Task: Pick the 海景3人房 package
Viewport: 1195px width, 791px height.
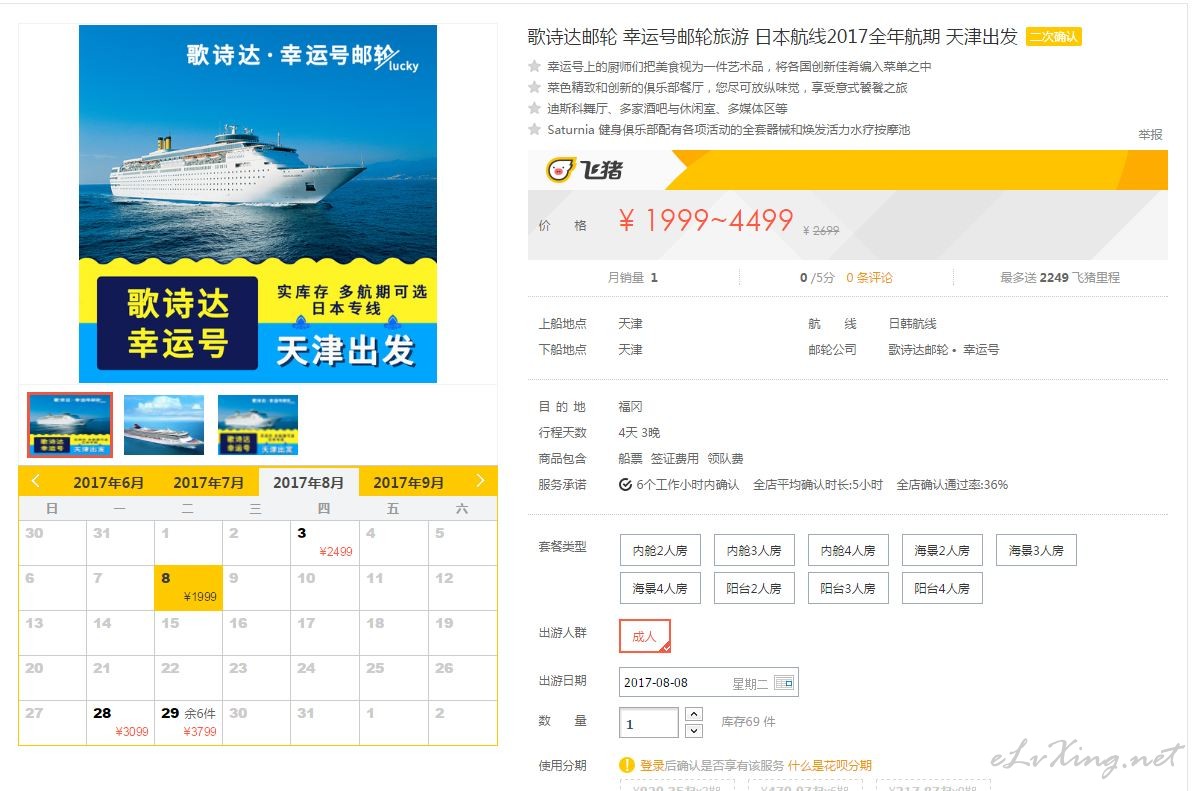Action: (x=1036, y=550)
